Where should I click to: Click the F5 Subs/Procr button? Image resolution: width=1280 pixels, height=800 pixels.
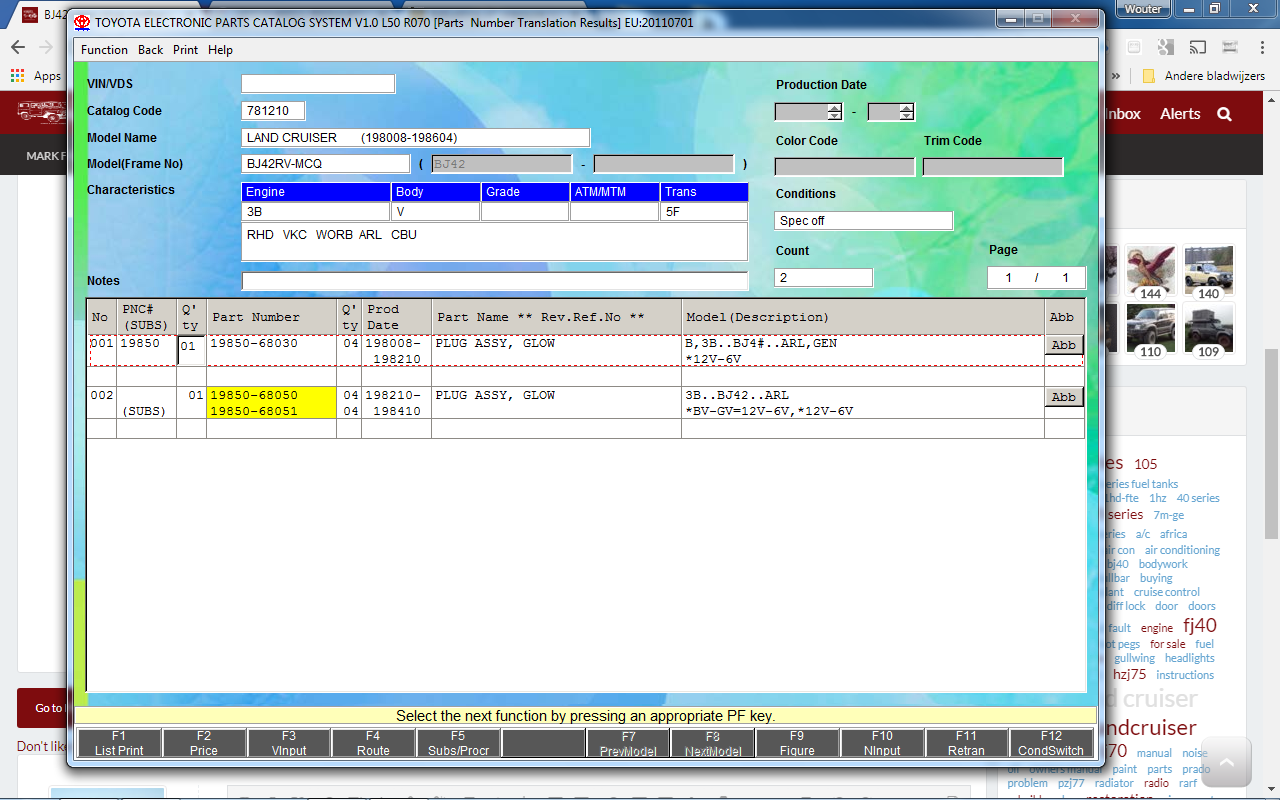[458, 743]
